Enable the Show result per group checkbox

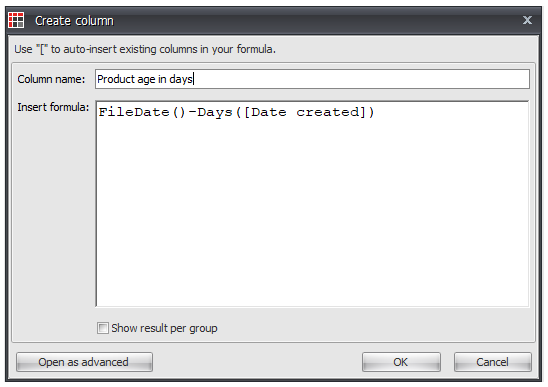[x=102, y=328]
